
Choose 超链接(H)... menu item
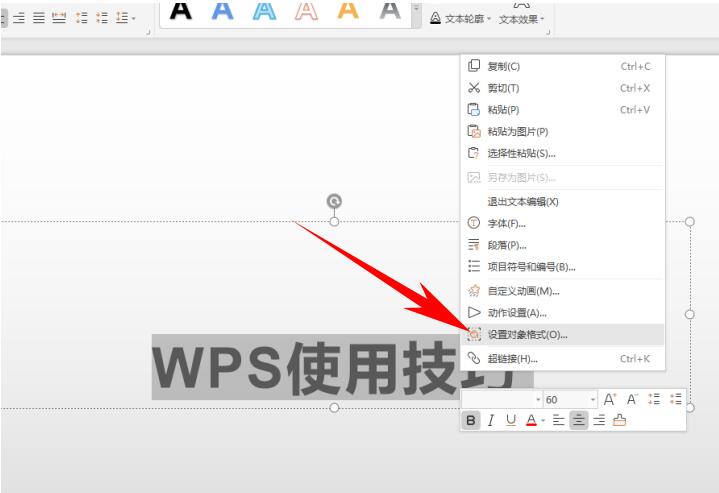[x=563, y=359]
